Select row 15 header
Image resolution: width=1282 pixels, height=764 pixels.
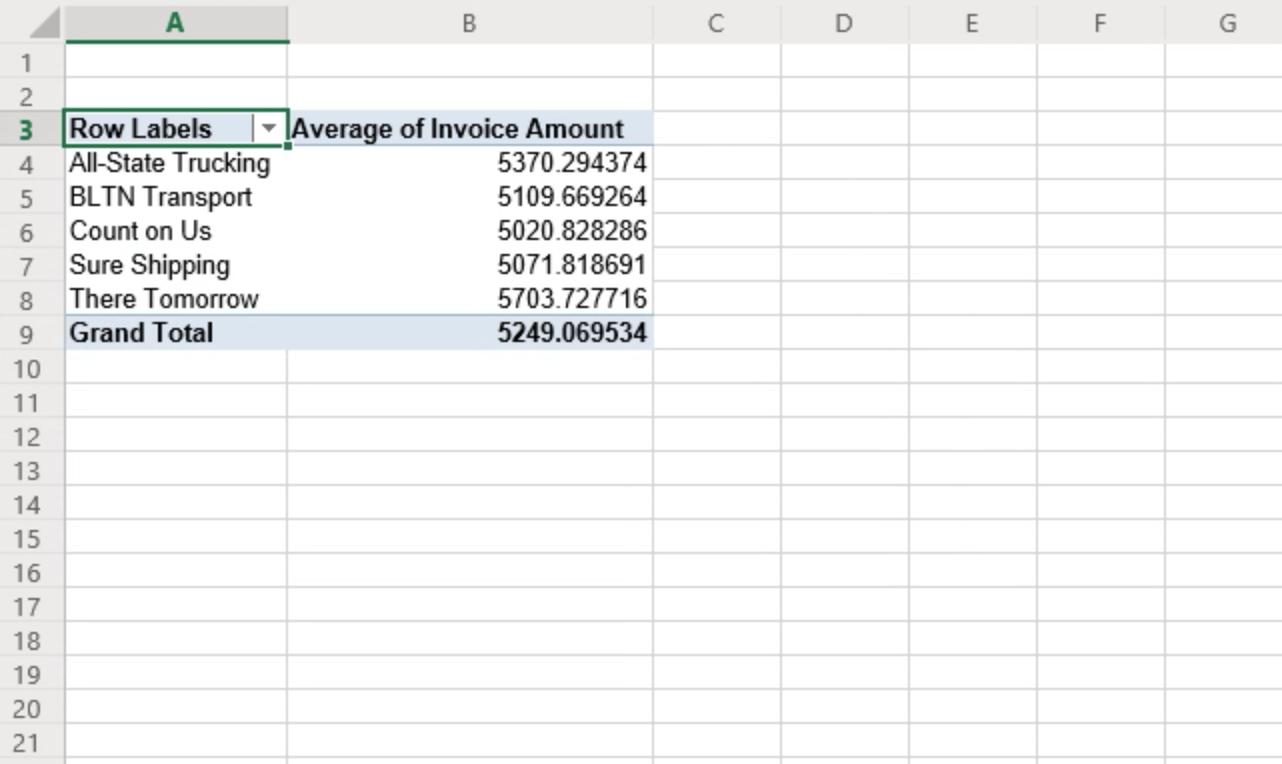pos(32,538)
